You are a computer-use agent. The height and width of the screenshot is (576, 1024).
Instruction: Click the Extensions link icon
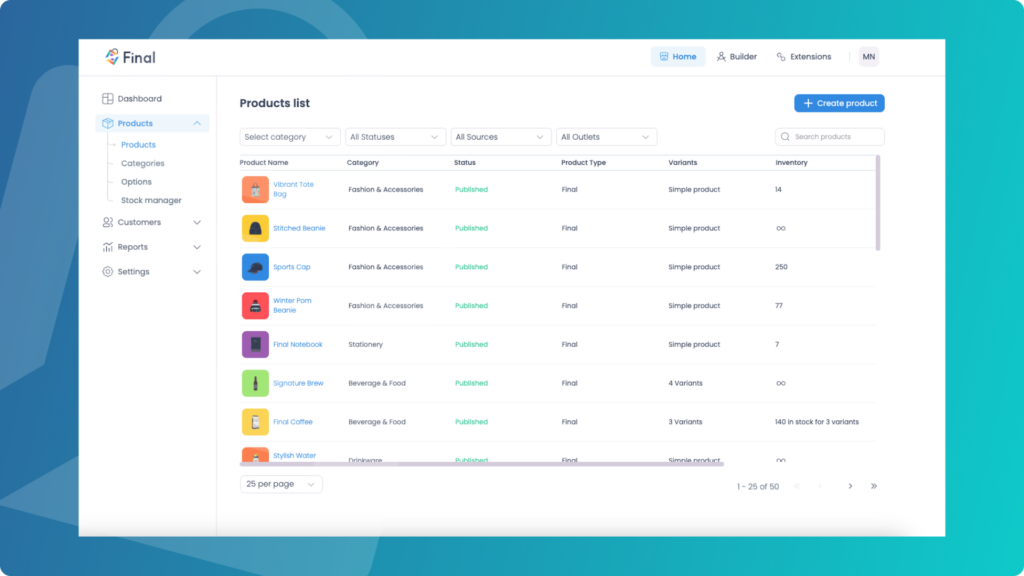click(780, 57)
